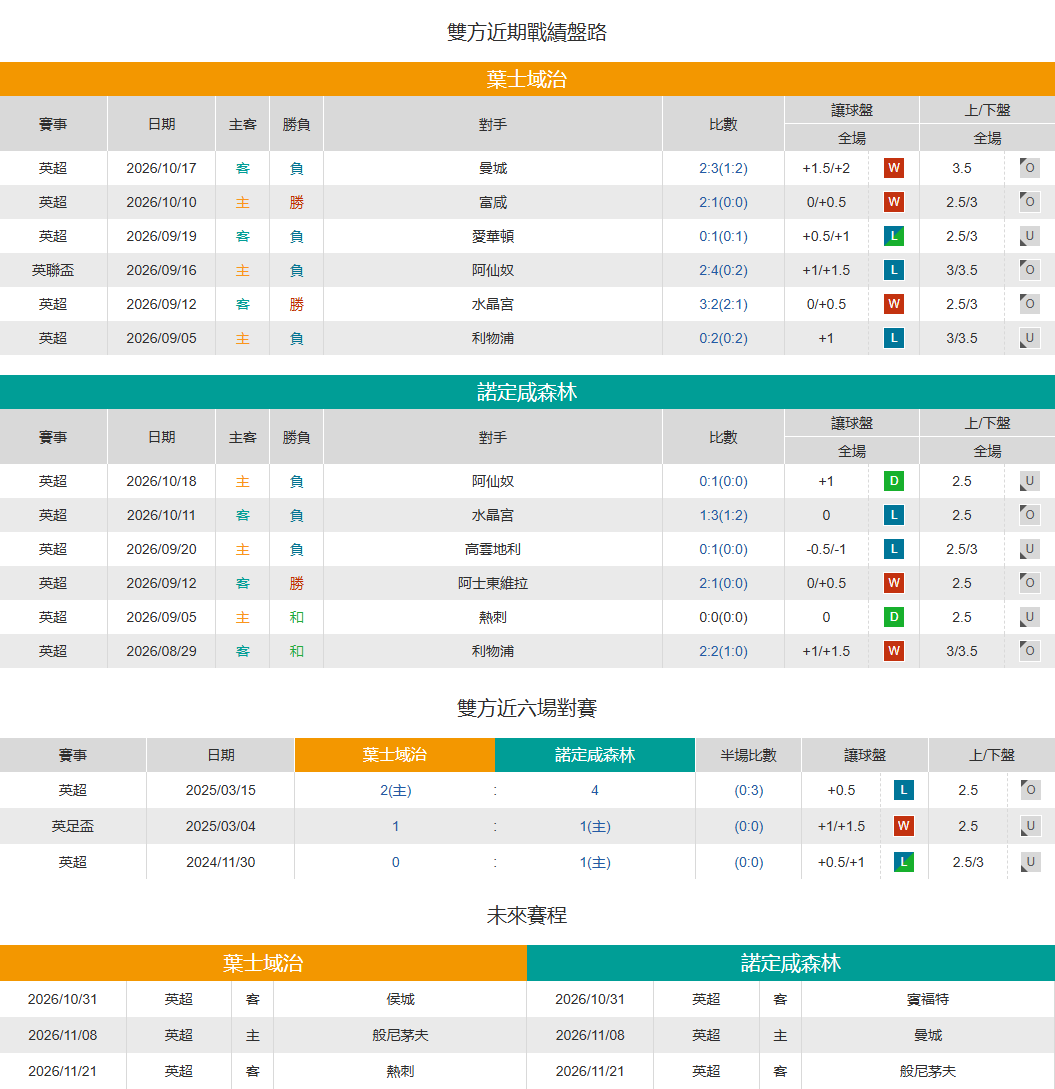The height and width of the screenshot is (1089, 1055).
Task: Click the +1.5/+2 handicap value
Action: pyautogui.click(x=826, y=168)
